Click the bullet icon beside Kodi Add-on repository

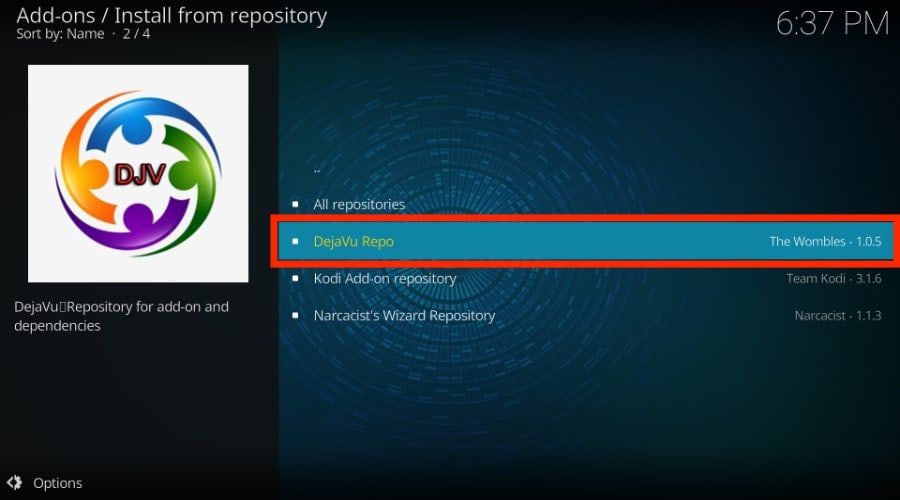295,278
